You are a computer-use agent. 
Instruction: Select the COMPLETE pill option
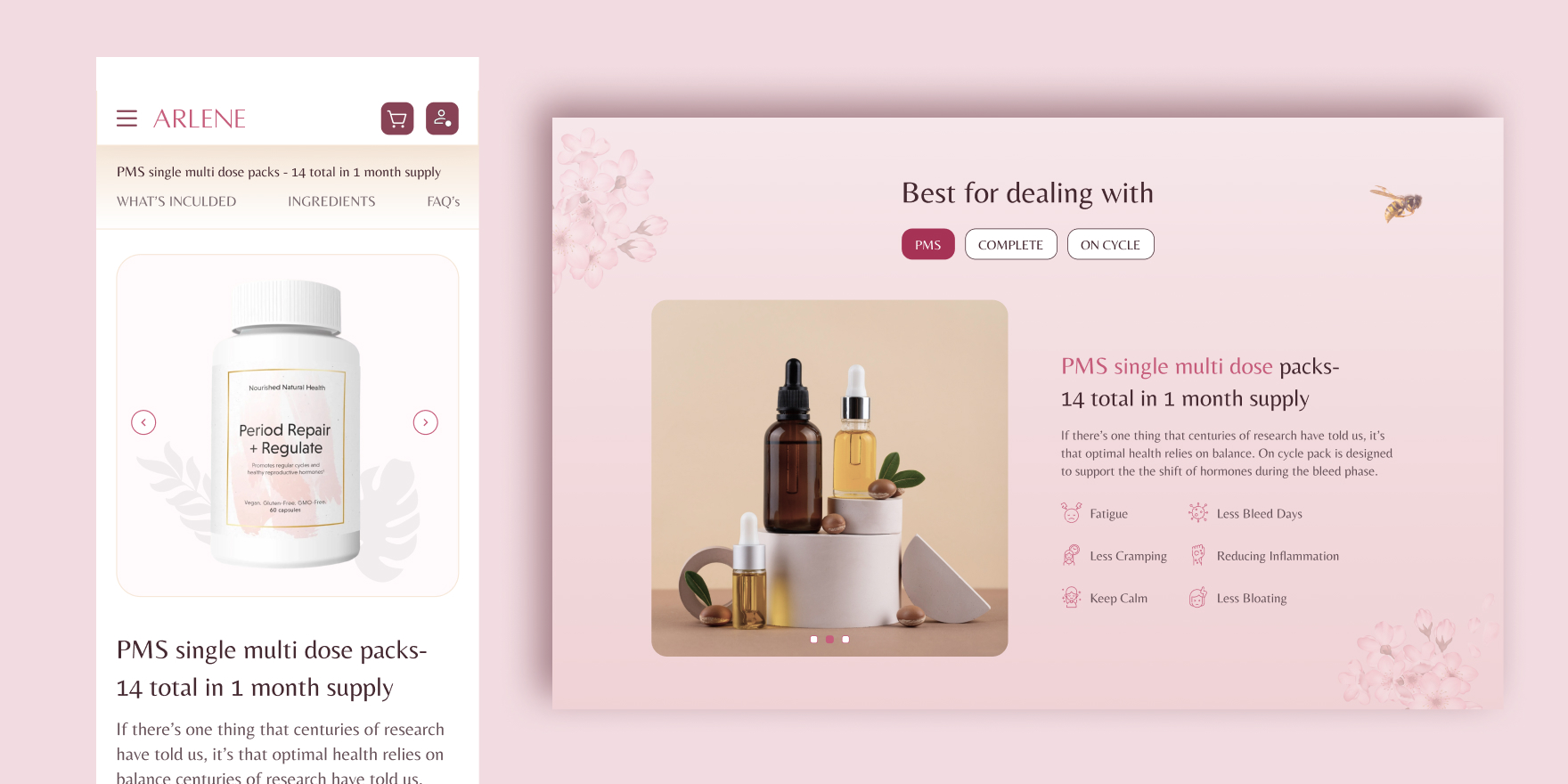tap(1011, 244)
